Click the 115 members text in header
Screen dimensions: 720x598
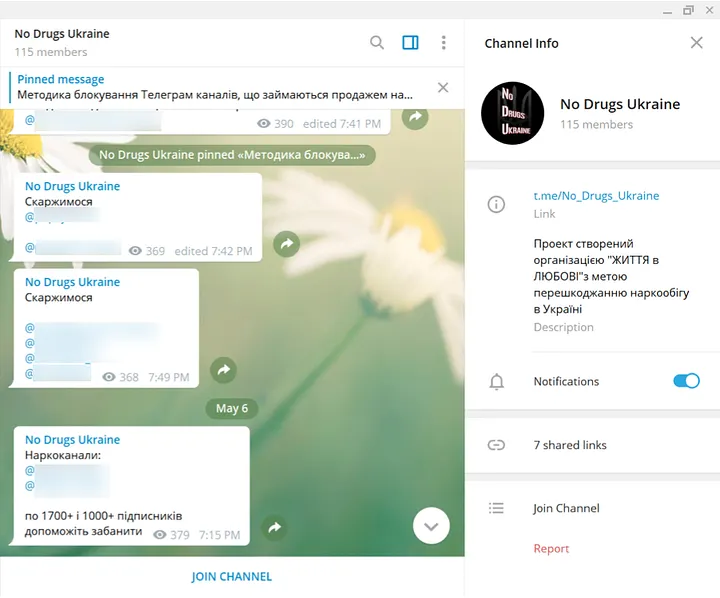pyautogui.click(x=51, y=52)
